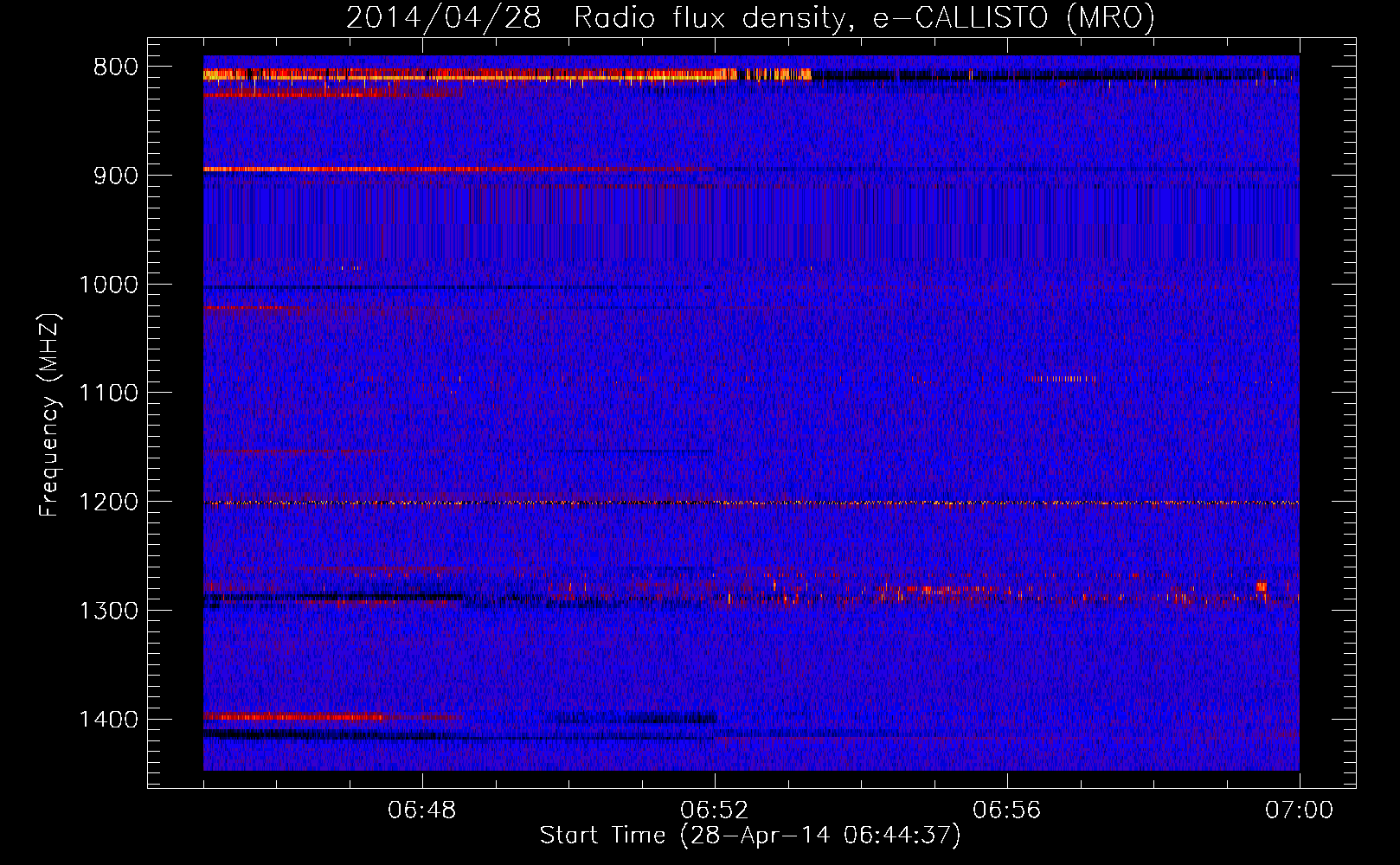This screenshot has height=865, width=1400.
Task: Click the bright yellow emission band near 800 MHz
Action: coord(507,75)
